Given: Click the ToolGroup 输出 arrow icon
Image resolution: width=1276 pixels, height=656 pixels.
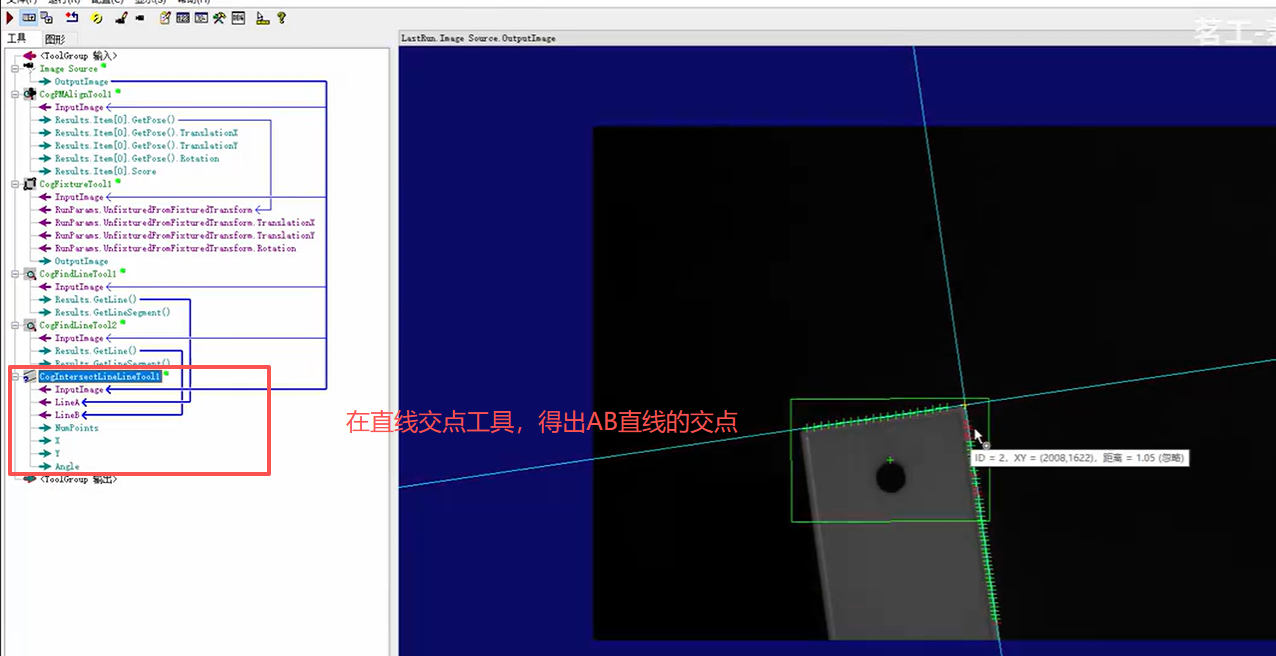Looking at the screenshot, I should point(29,479).
